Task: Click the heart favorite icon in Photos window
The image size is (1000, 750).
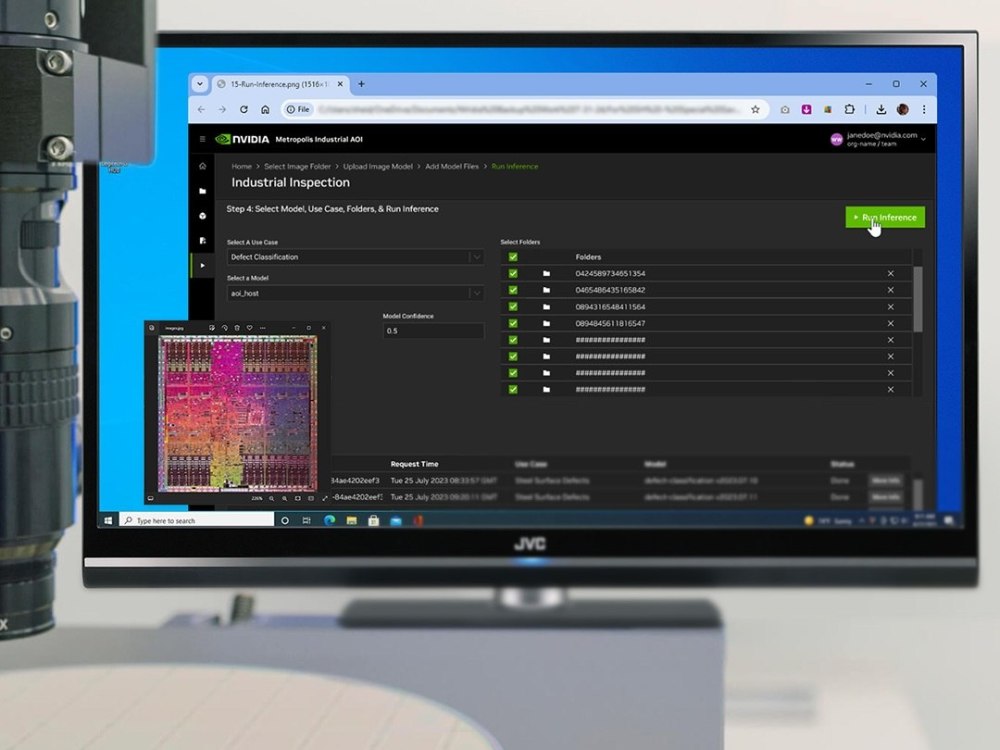Action: [x=249, y=328]
